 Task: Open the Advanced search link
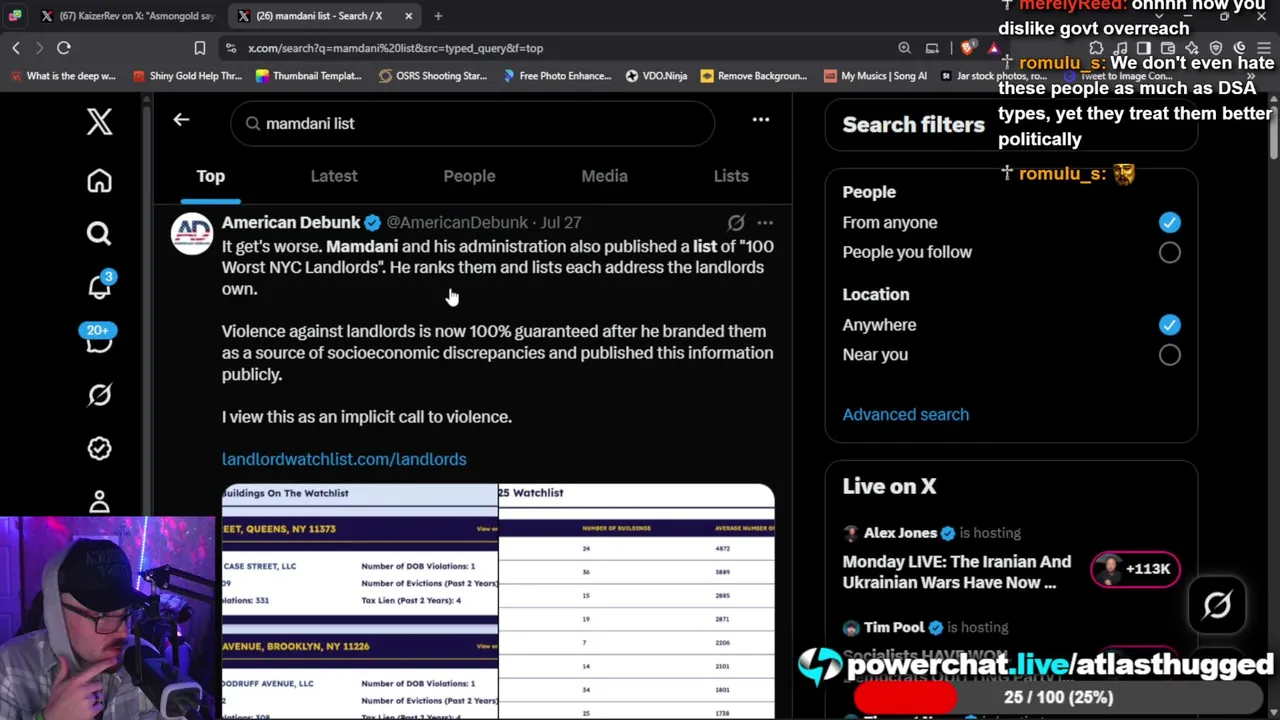tap(906, 415)
